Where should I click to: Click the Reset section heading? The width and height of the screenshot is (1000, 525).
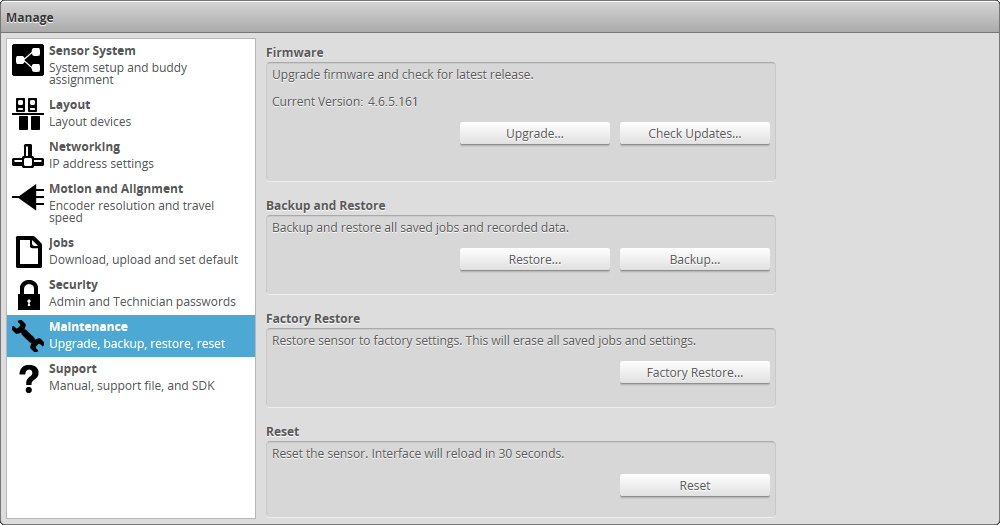coord(283,431)
